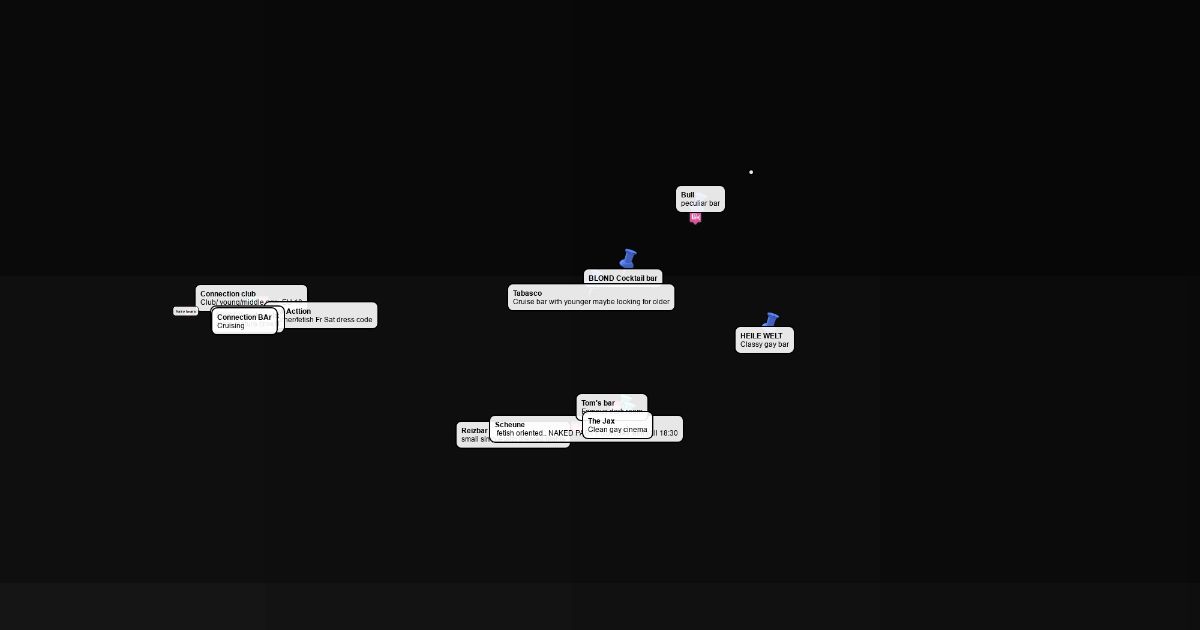The height and width of the screenshot is (630, 1200).
Task: Click the blue pushpin above BLOND Cocktail bar
Action: coord(628,259)
